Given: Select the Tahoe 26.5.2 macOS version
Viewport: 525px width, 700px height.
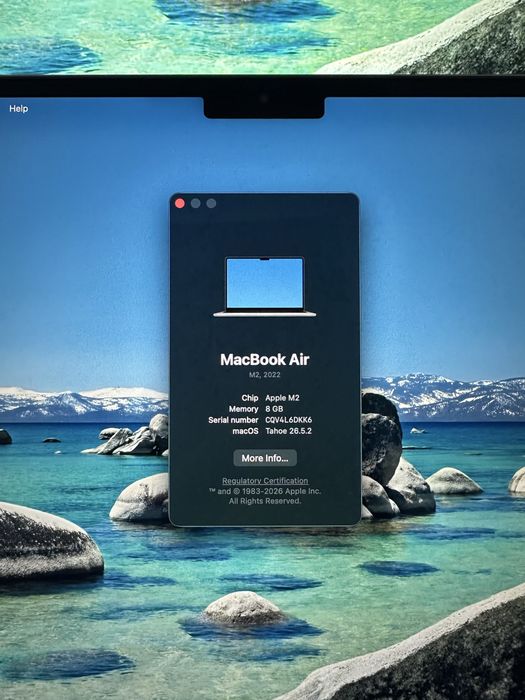Looking at the screenshot, I should (288, 431).
